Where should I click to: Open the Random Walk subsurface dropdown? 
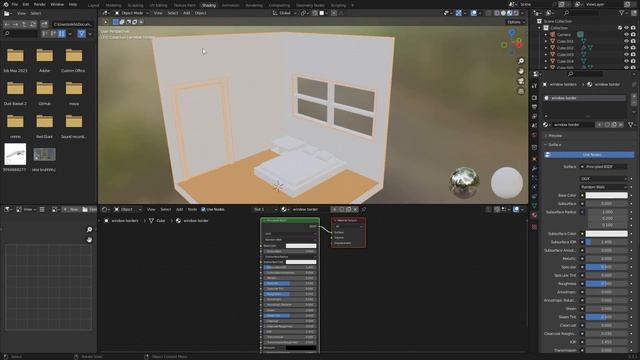coord(603,187)
